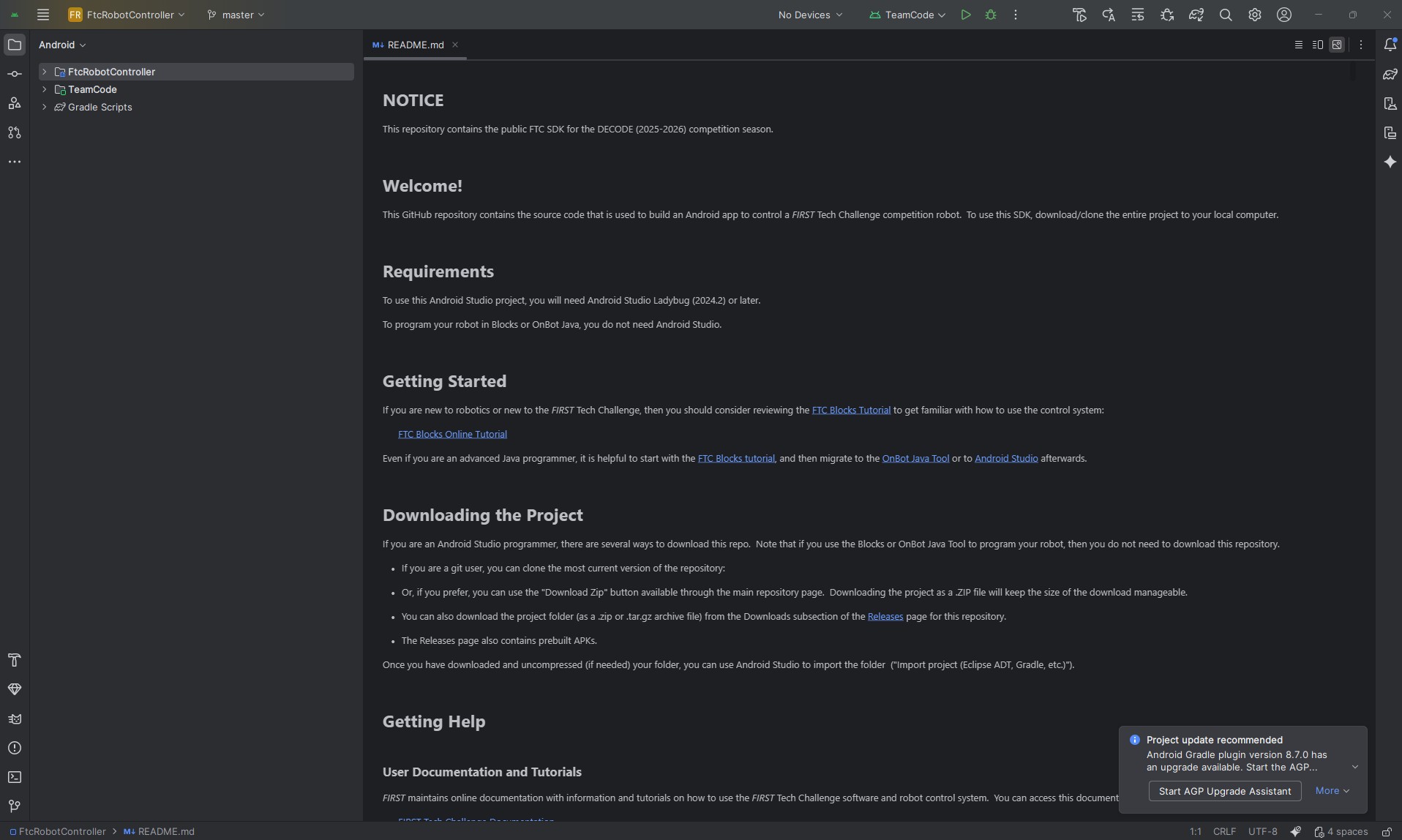Image resolution: width=1402 pixels, height=840 pixels.
Task: Run the TeamCode configuration
Action: (x=966, y=15)
